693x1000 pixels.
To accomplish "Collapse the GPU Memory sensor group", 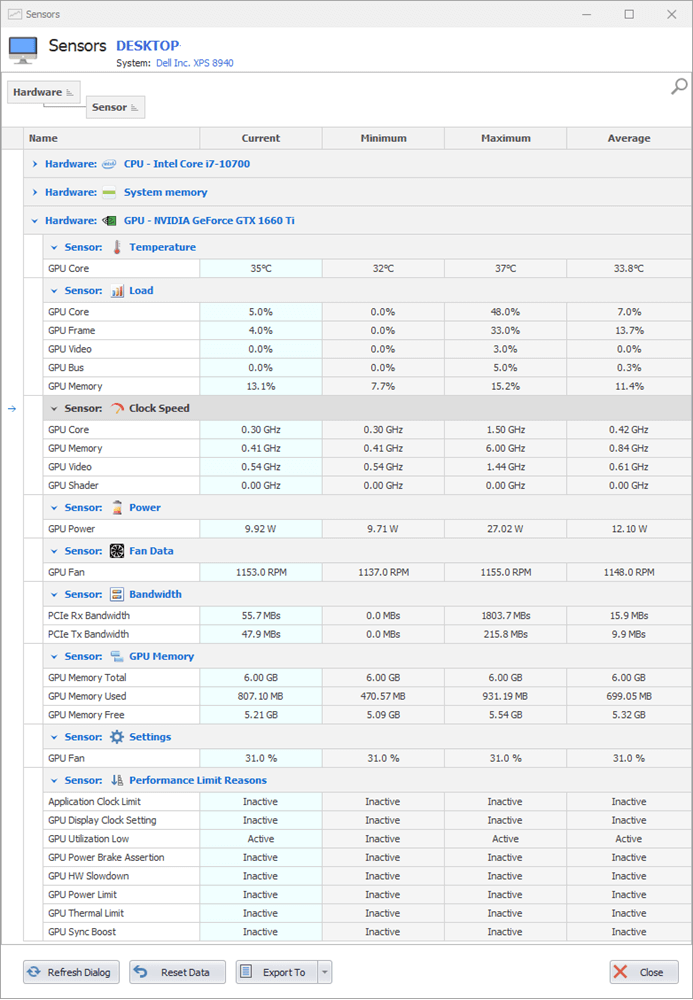I will click(x=54, y=656).
